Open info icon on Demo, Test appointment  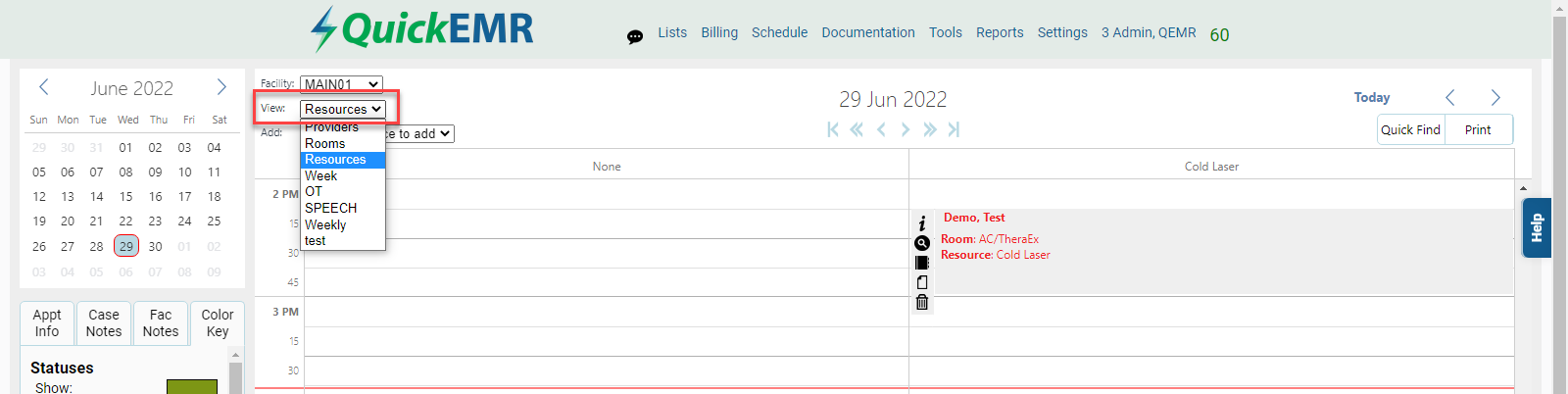(922, 223)
